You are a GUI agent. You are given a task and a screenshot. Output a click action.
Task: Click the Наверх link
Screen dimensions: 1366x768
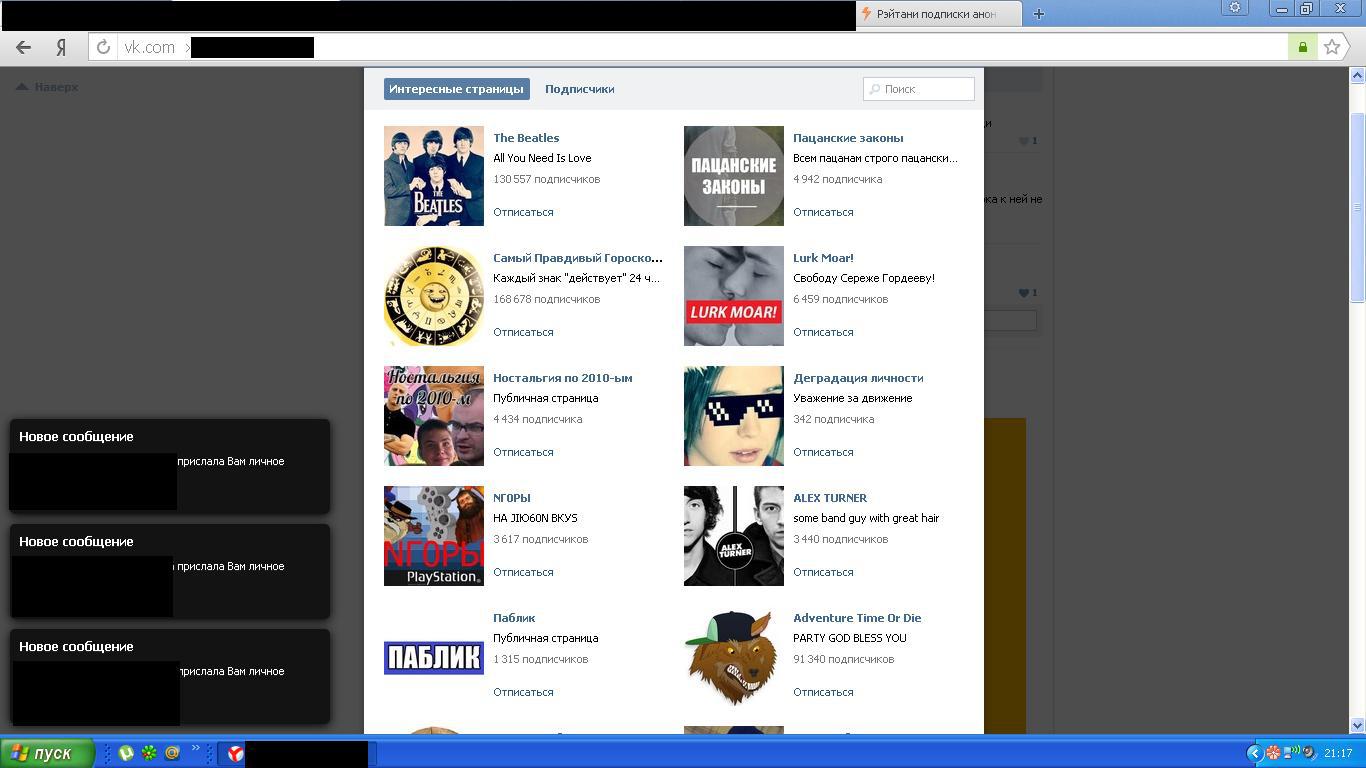point(56,87)
